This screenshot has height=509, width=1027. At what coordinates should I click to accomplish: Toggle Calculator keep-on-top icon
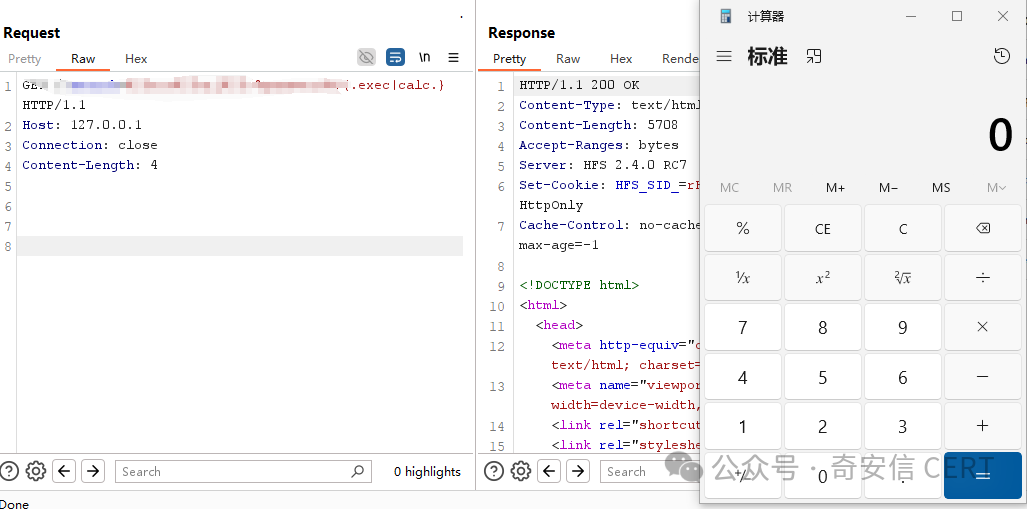point(813,56)
